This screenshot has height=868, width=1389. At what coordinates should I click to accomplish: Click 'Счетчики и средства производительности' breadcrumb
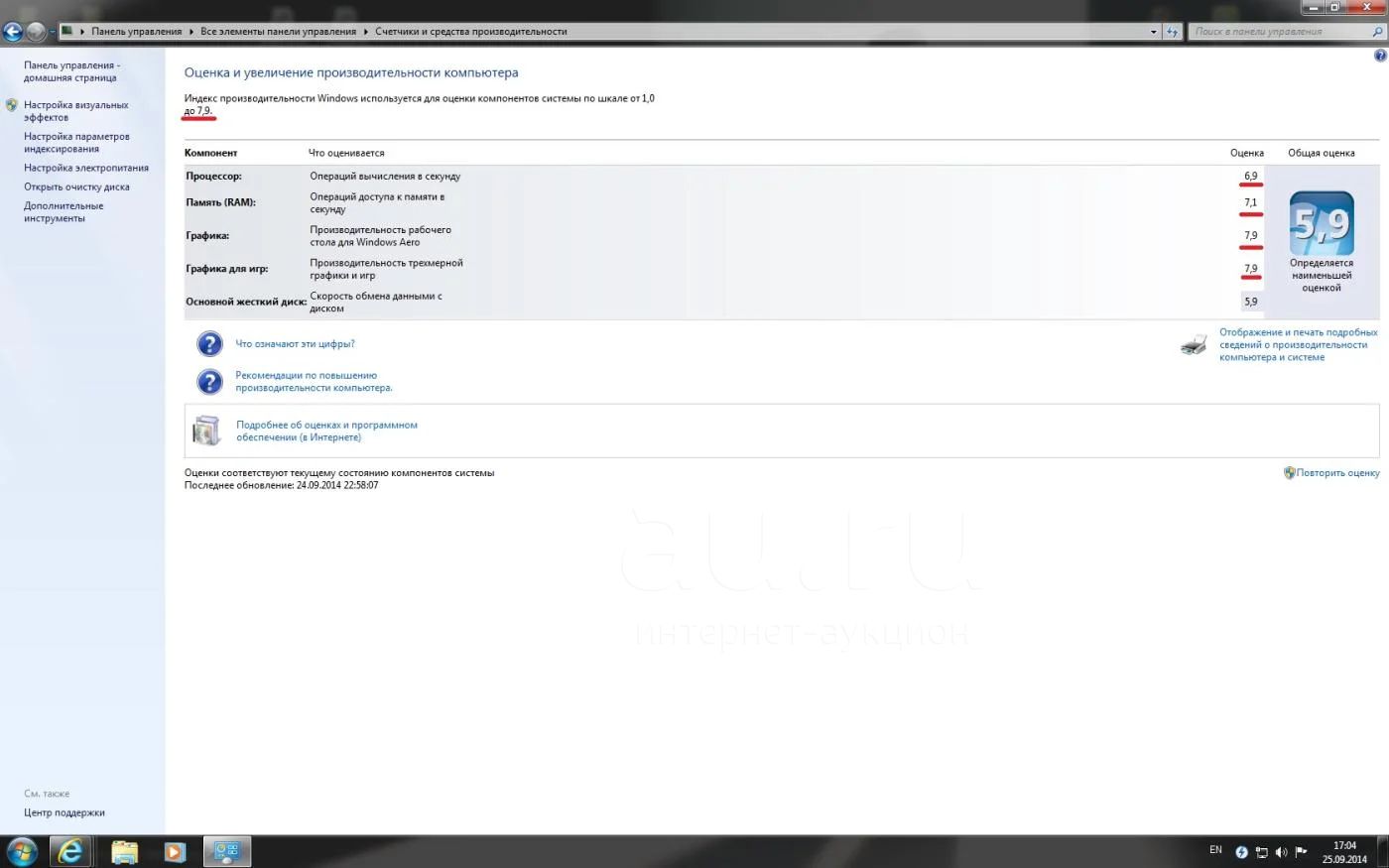pyautogui.click(x=471, y=32)
